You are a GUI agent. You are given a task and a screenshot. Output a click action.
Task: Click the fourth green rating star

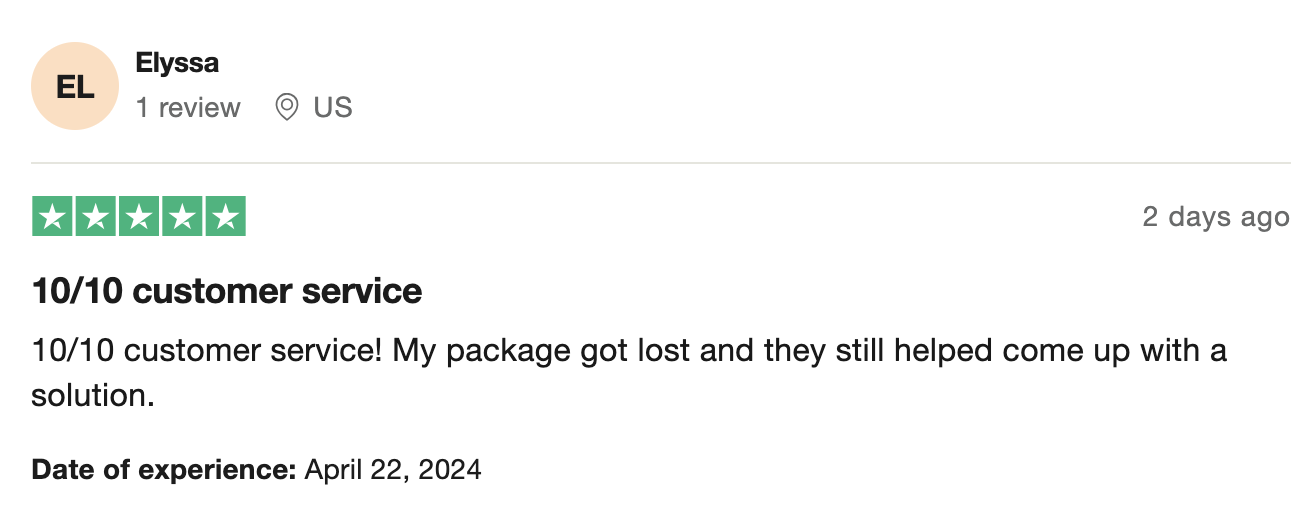click(182, 217)
